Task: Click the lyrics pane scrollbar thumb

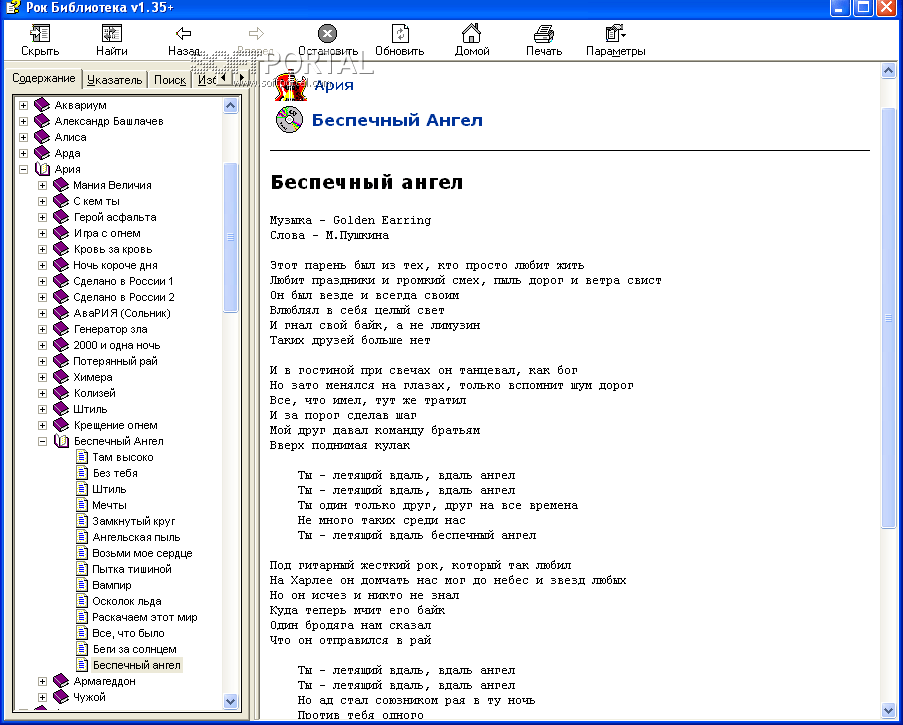Action: tap(889, 318)
